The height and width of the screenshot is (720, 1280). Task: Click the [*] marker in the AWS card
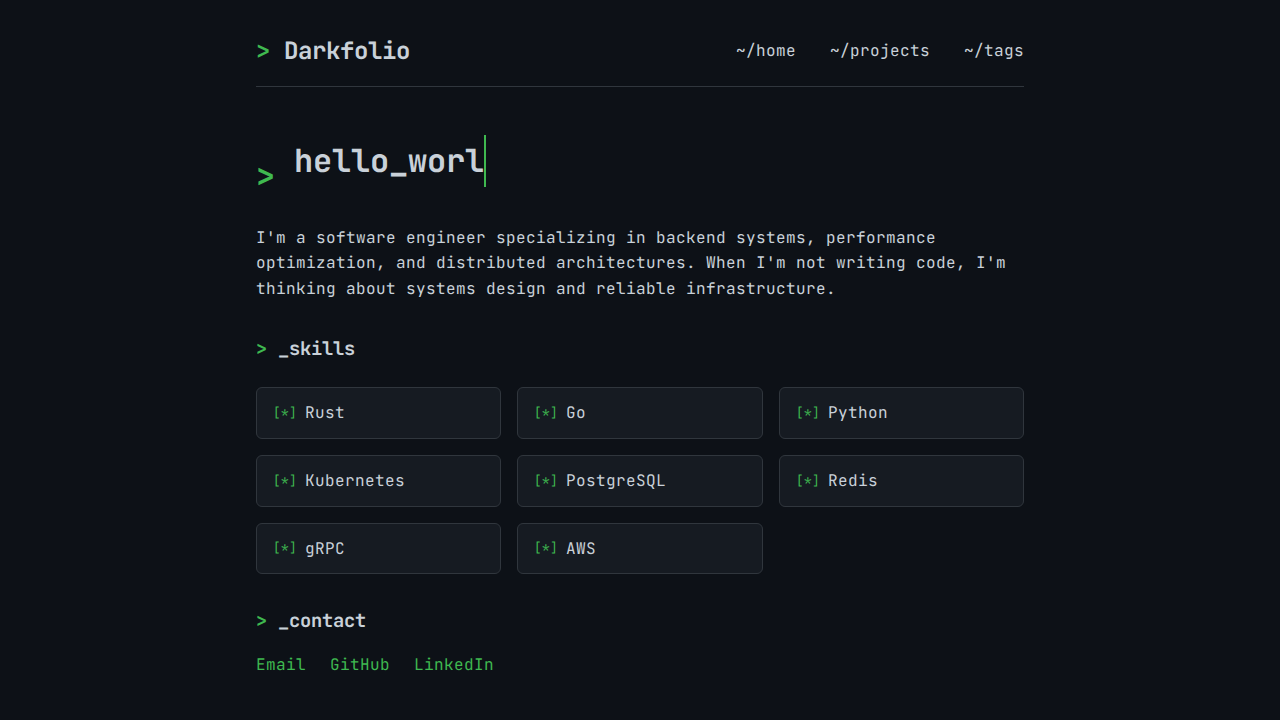click(546, 548)
